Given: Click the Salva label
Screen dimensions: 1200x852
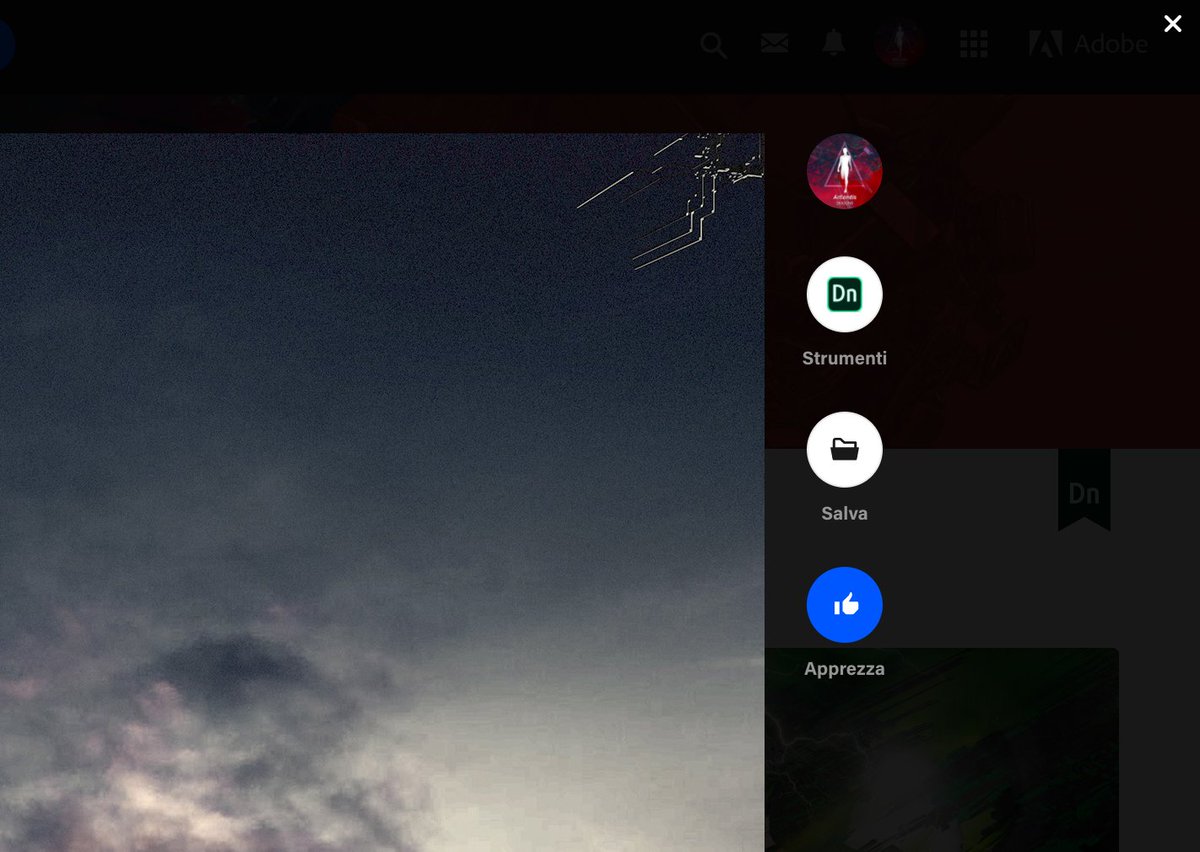Looking at the screenshot, I should click(x=844, y=513).
